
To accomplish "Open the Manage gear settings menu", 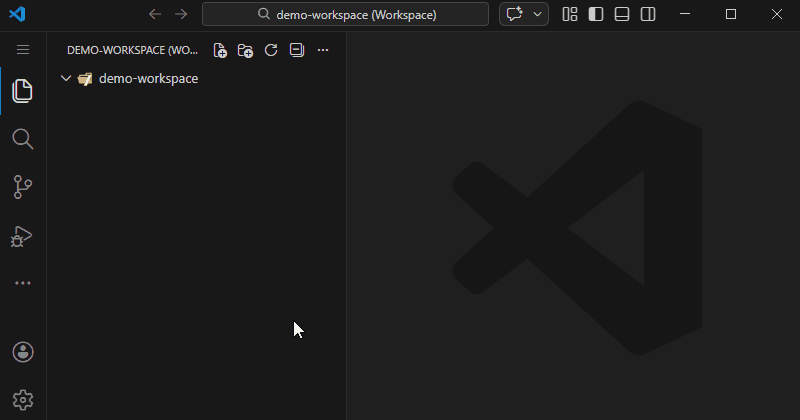I will 23,400.
